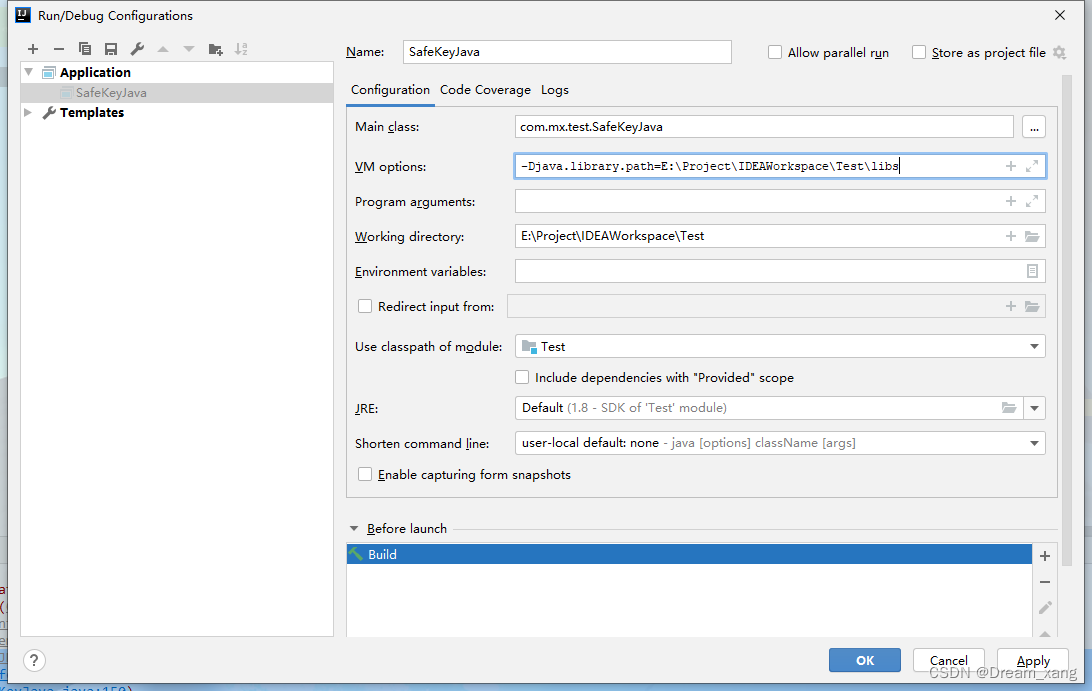Switch to the Configuration tab

(390, 90)
